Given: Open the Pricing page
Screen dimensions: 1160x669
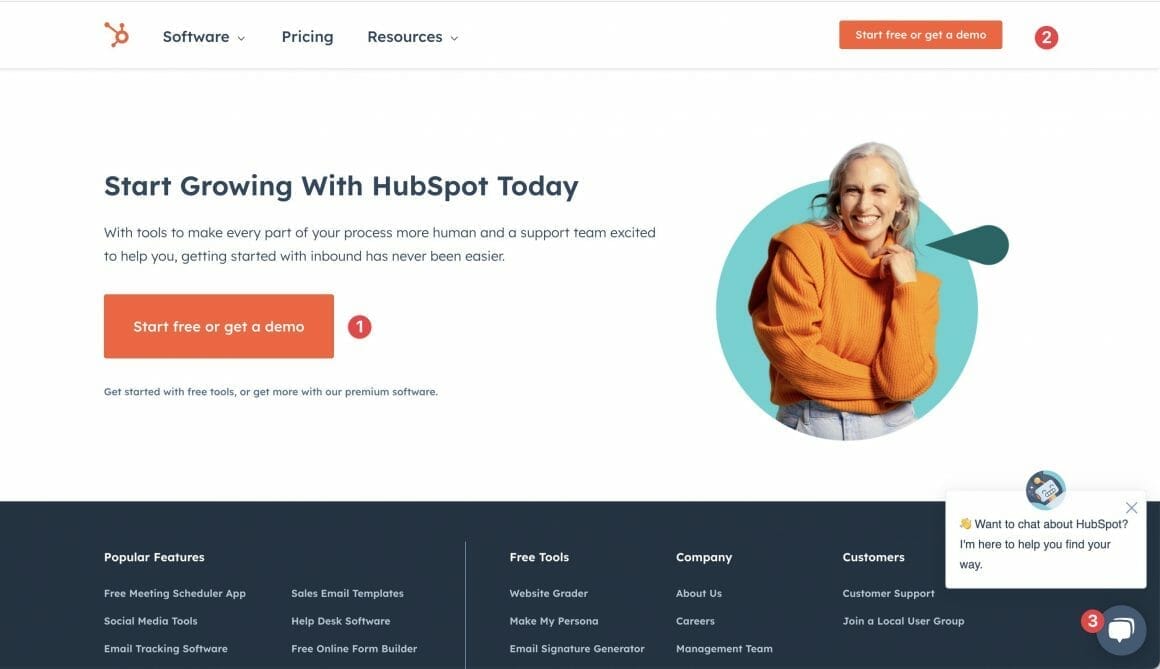Looking at the screenshot, I should pos(307,37).
